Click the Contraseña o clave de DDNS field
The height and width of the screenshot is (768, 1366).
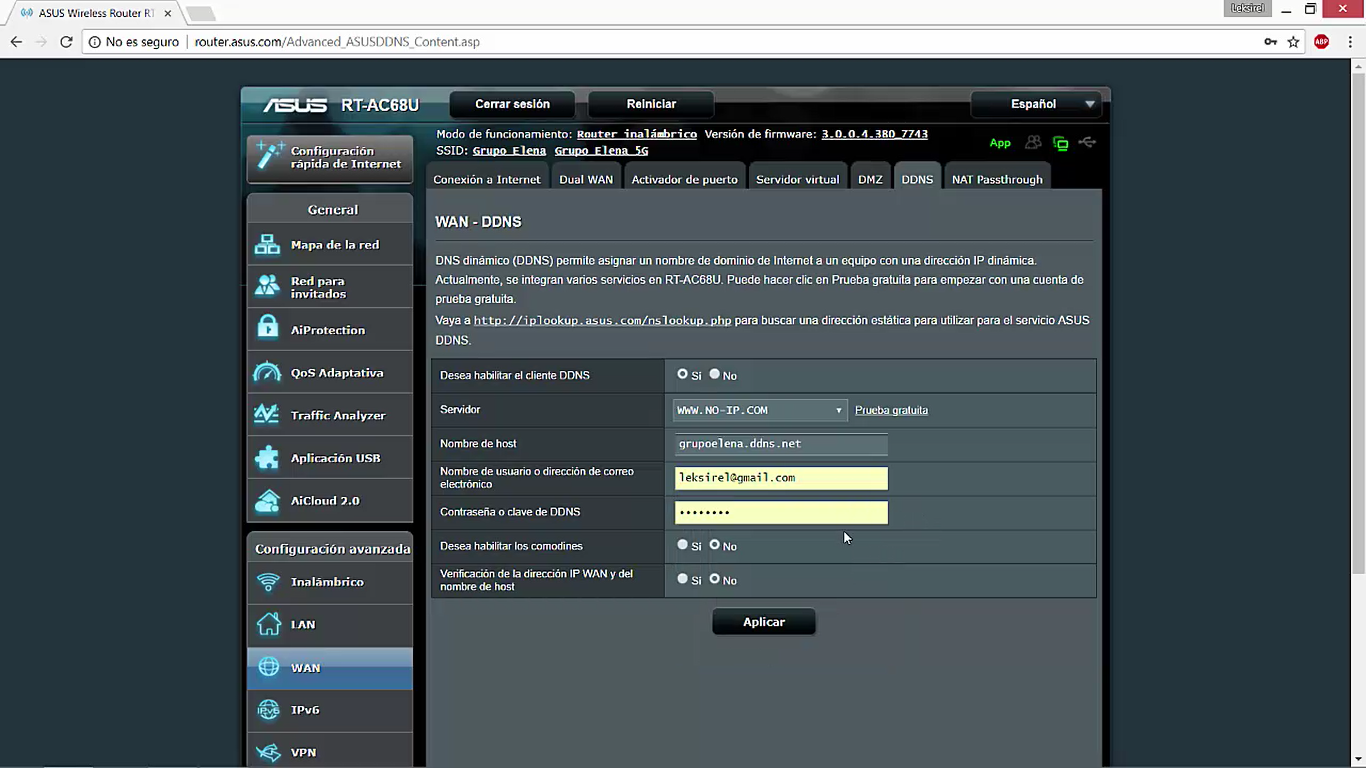click(781, 512)
